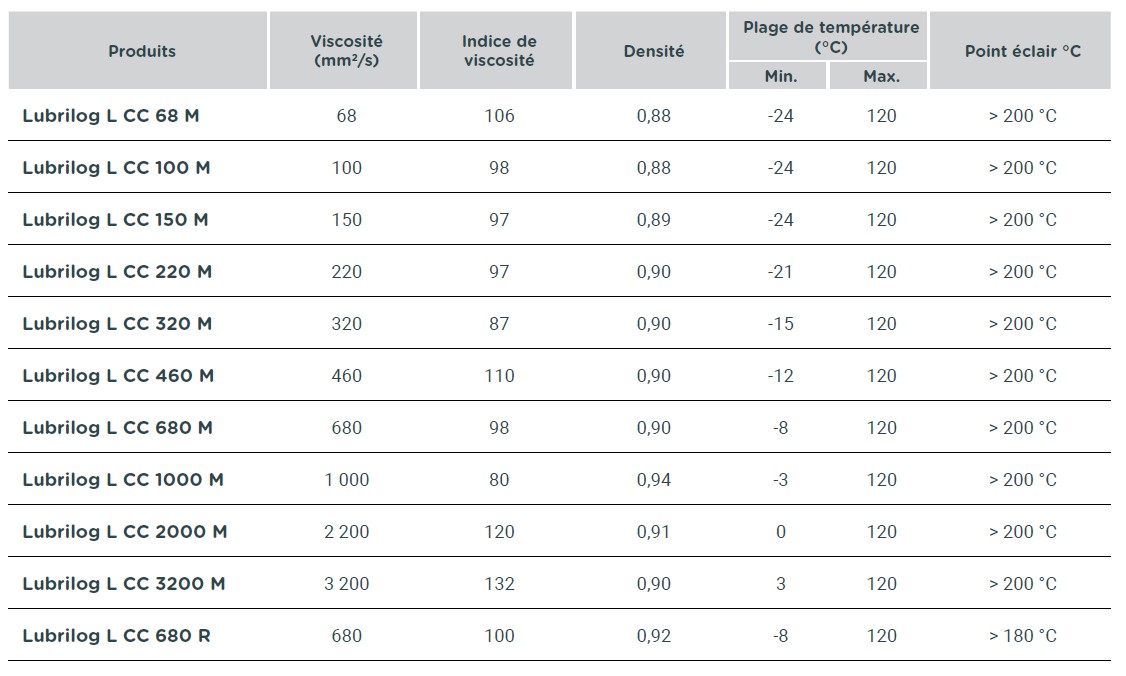Viewport: 1126px width, 676px height.
Task: Click the Lubrilog L CC 1000 M name
Action: [123, 480]
